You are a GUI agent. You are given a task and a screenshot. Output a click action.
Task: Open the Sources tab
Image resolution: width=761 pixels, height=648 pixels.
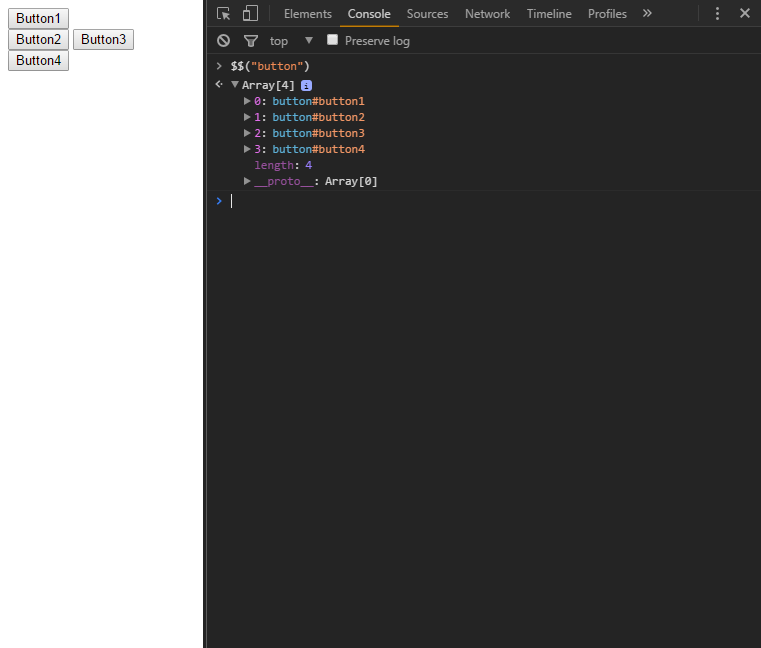[x=427, y=14]
